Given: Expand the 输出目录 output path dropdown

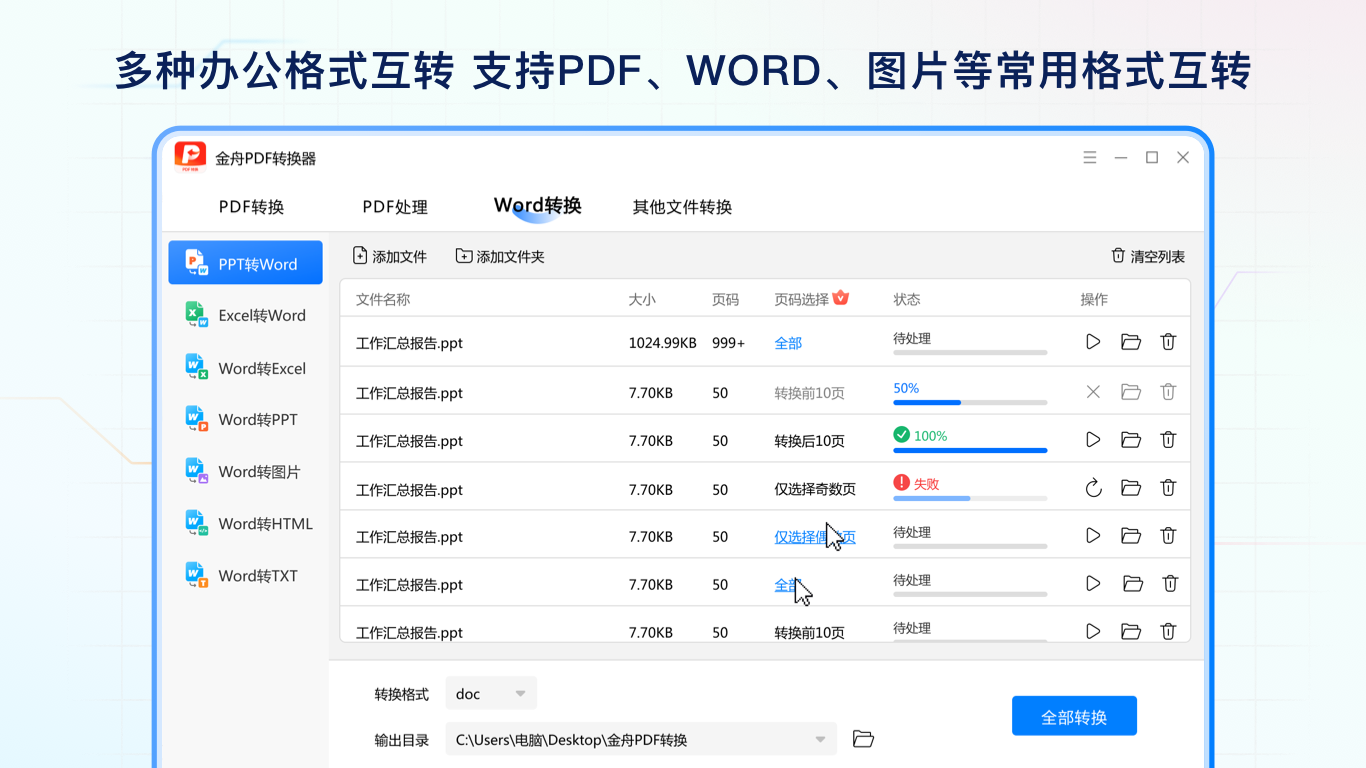Looking at the screenshot, I should click(x=822, y=738).
